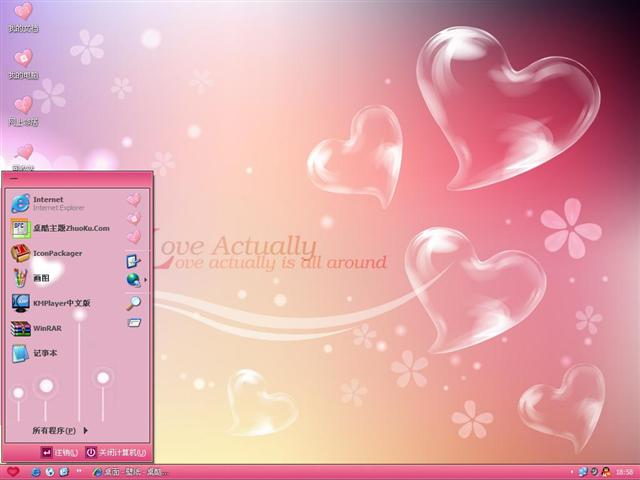Viewport: 640px width, 480px height.
Task: Select 我的电脑 desktop heart icon
Action: 23,64
